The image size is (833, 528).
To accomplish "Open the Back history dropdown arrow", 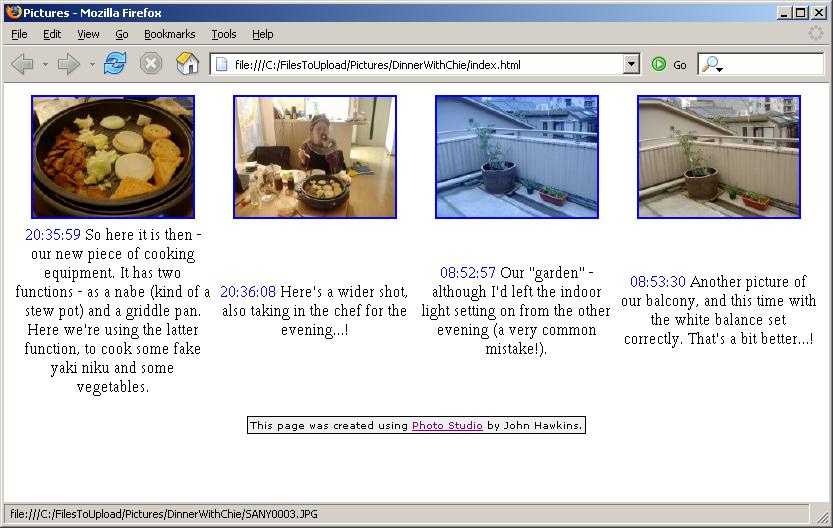I will (x=45, y=64).
